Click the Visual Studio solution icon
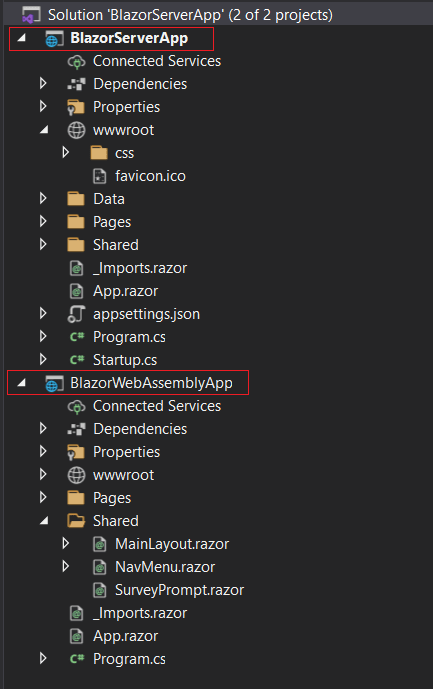Viewport: 433px width, 689px height. point(31,15)
